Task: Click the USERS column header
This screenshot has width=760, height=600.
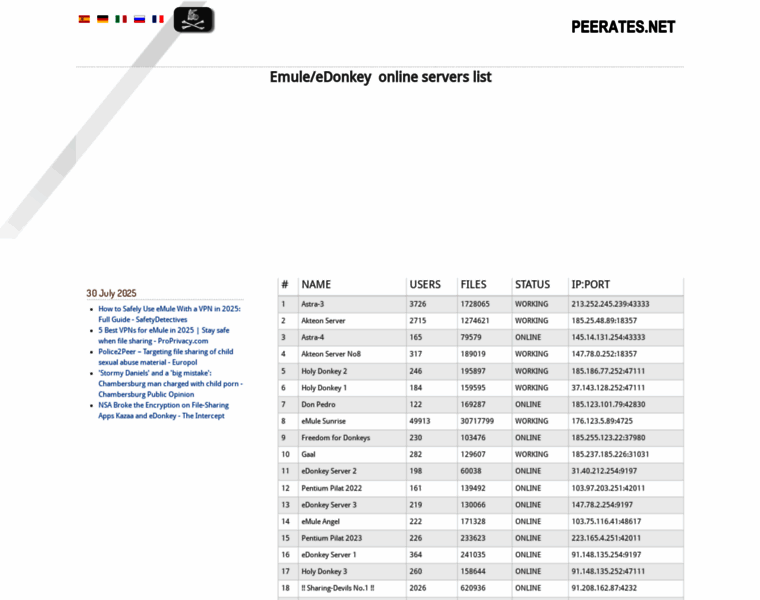Action: tap(425, 284)
